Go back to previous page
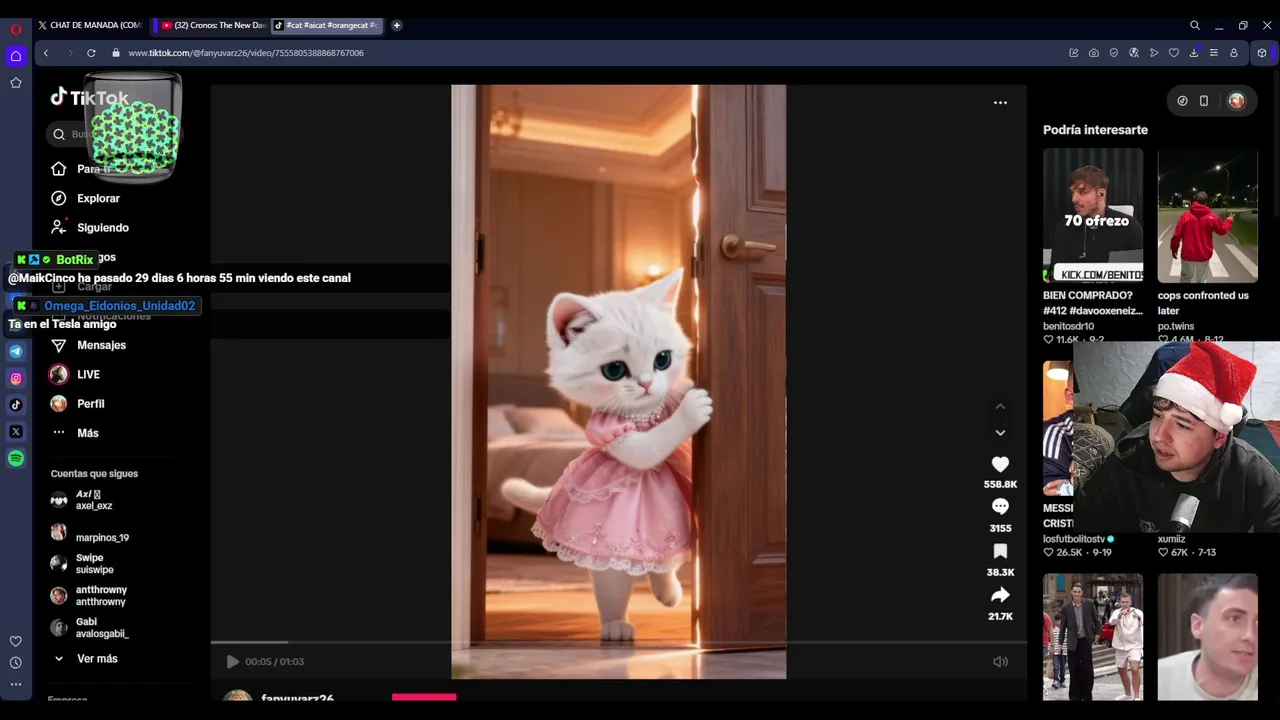Screen dimensions: 1280x720 46,53
